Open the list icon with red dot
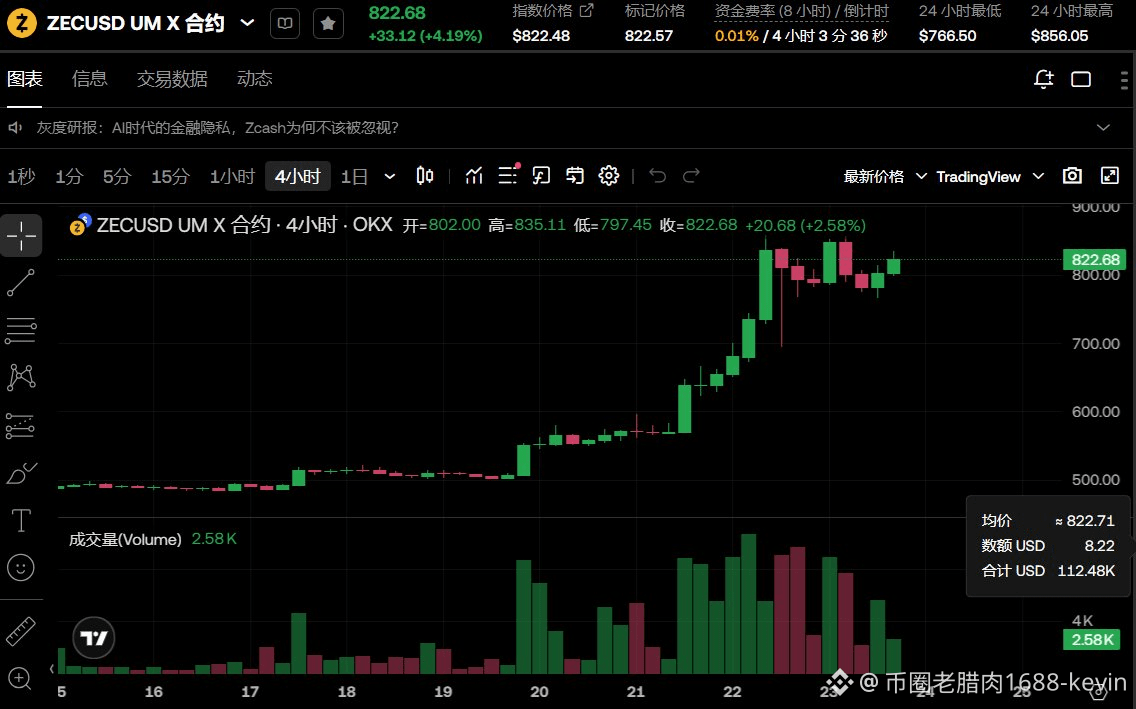Image resolution: width=1136 pixels, height=709 pixels. pos(508,175)
